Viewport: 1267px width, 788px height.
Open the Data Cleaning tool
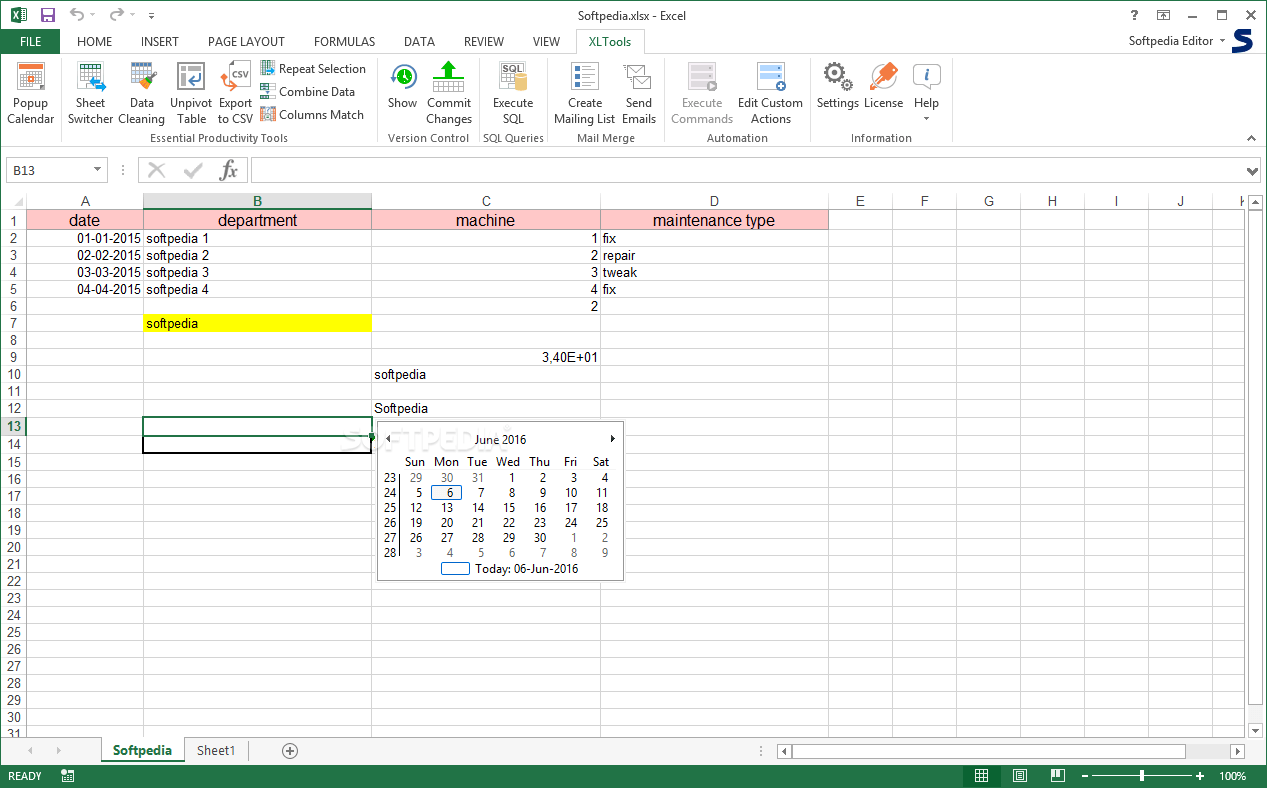tap(141, 93)
